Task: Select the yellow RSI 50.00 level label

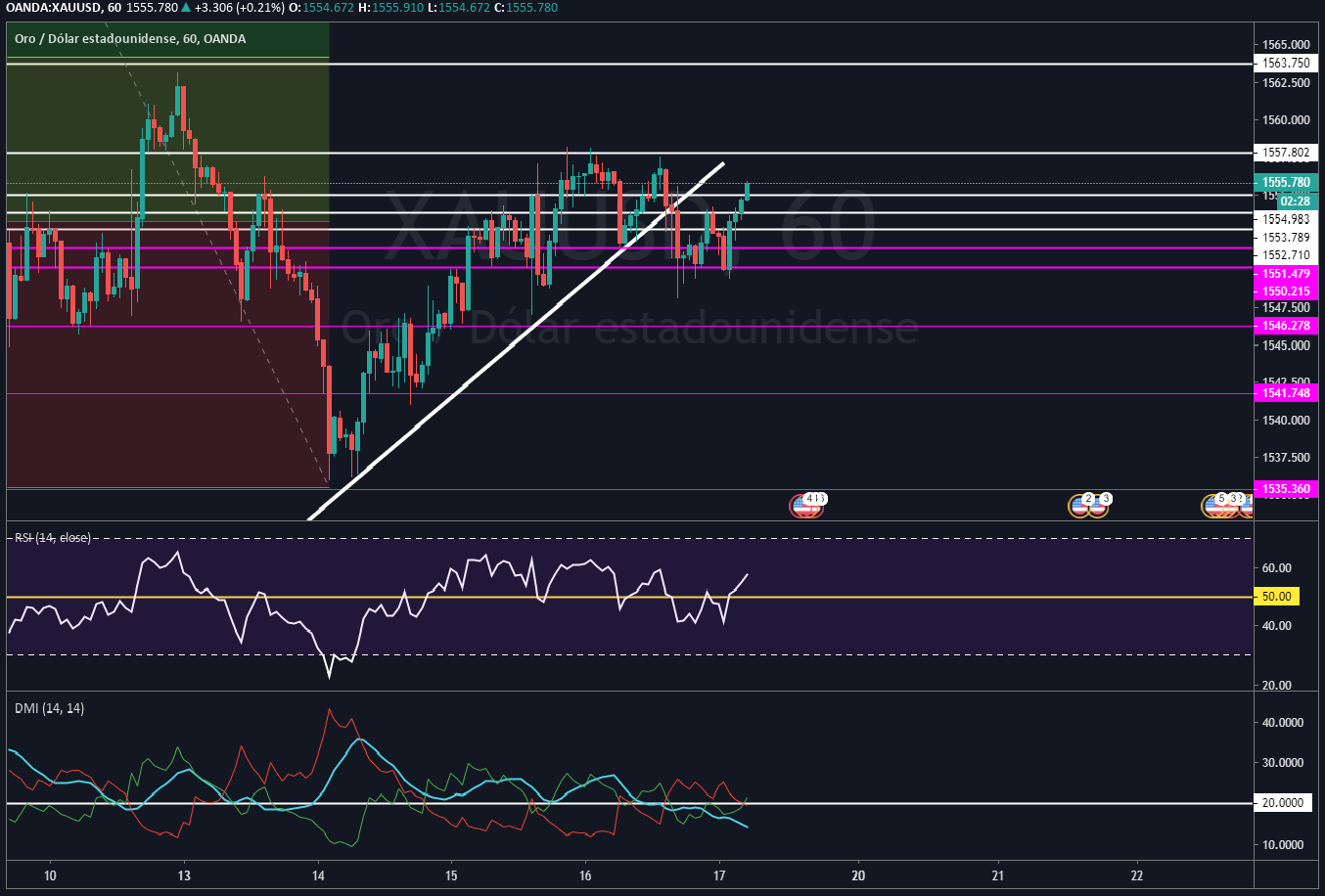Action: [1276, 597]
